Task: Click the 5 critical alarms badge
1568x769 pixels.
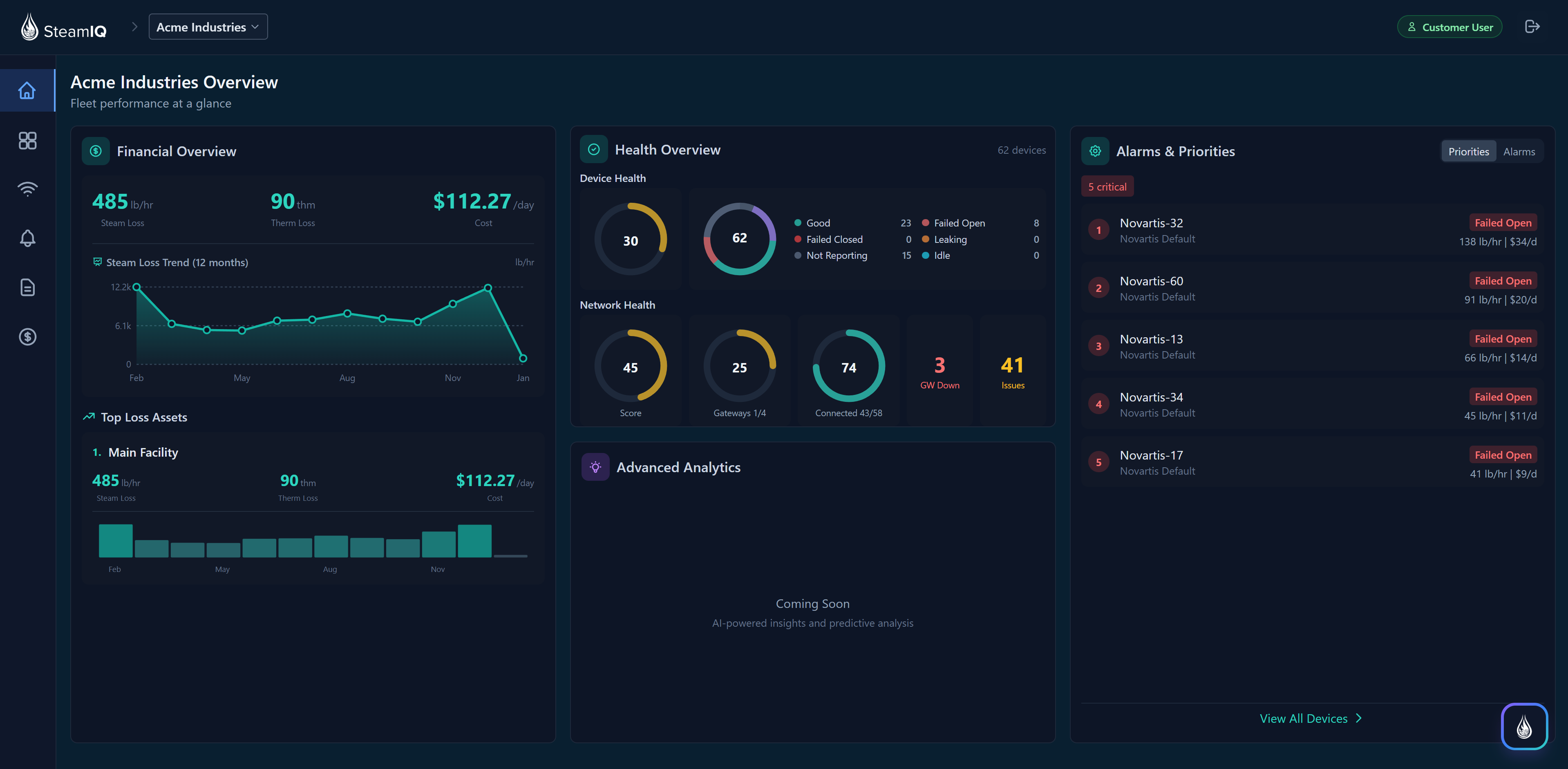Action: point(1107,186)
